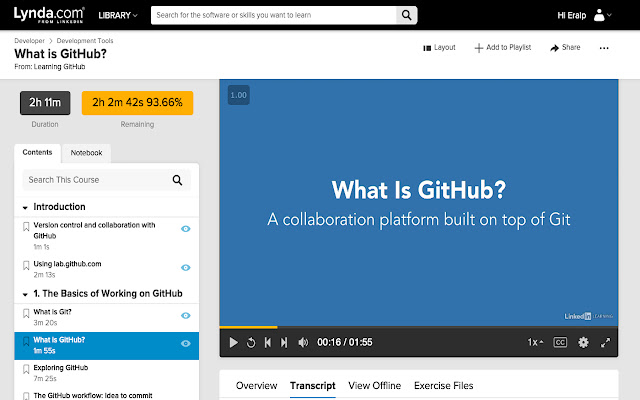Viewport: 640px width, 400px height.
Task: Open the user profile avatar menu
Action: tap(602, 16)
